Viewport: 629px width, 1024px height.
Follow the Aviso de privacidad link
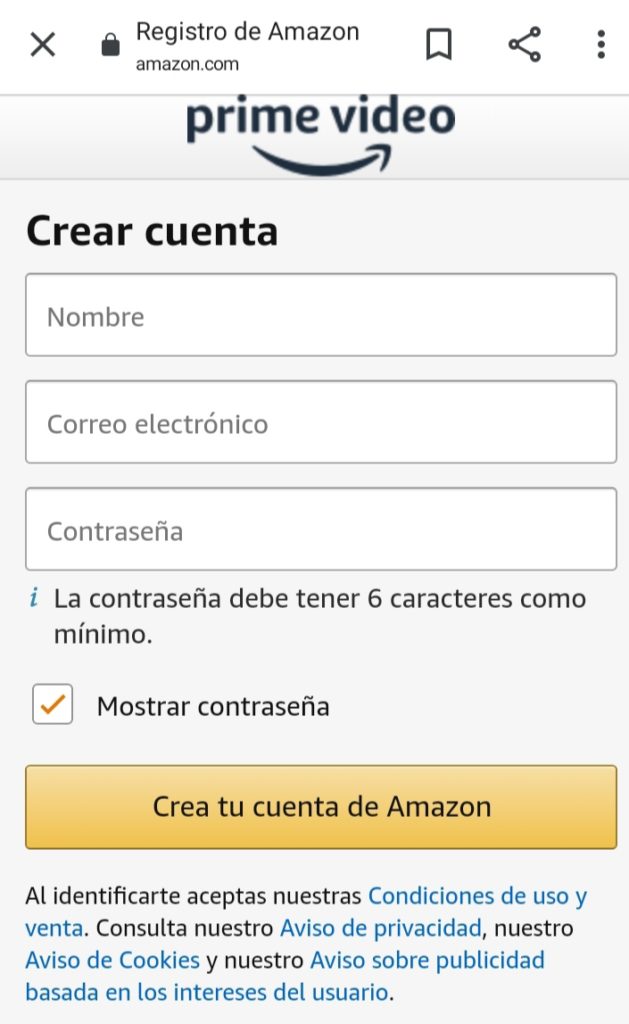click(x=380, y=928)
